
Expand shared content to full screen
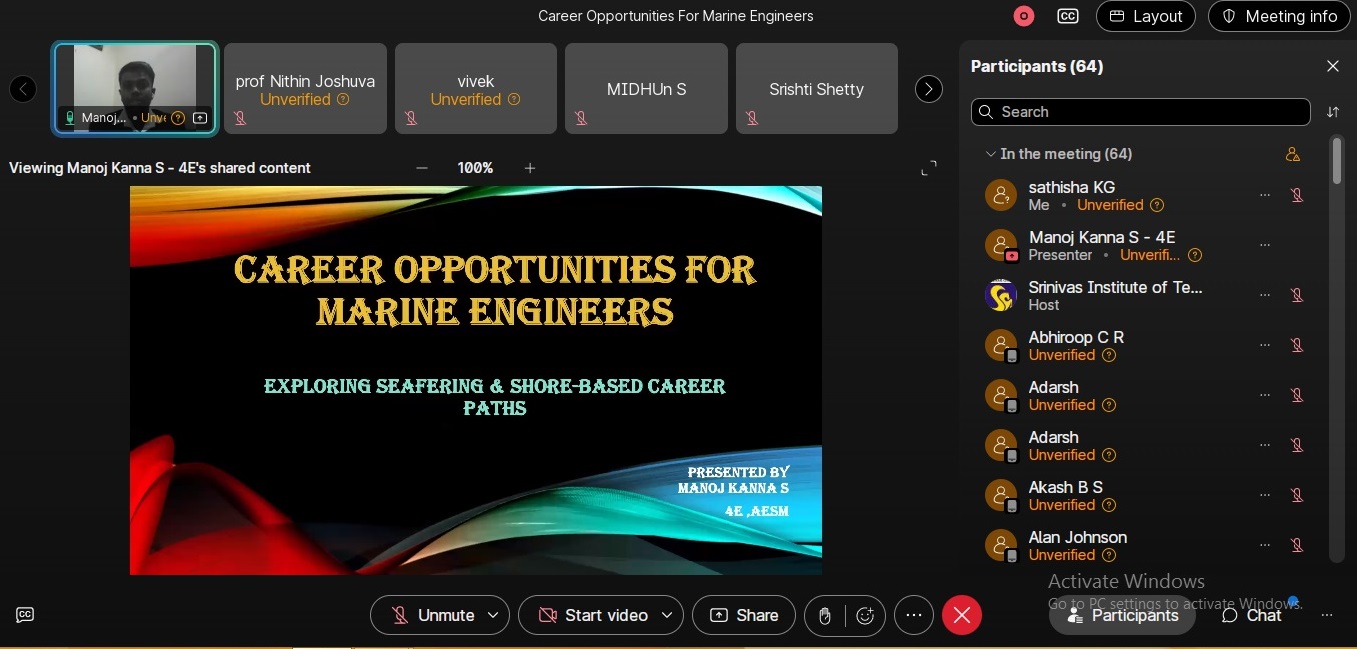(x=929, y=168)
